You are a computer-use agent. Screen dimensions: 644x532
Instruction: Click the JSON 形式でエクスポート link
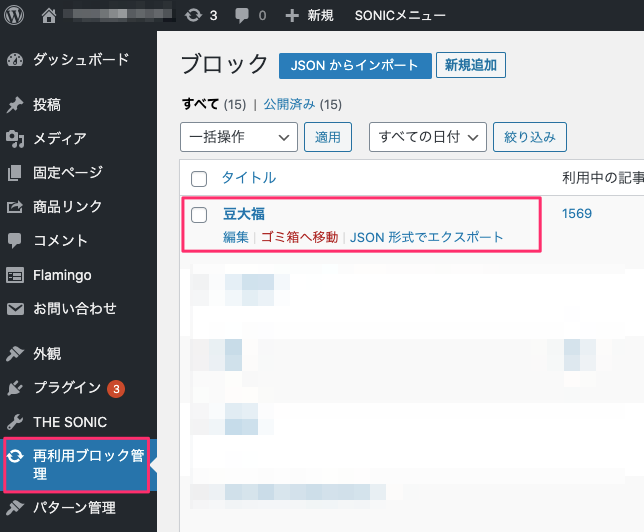pos(426,237)
